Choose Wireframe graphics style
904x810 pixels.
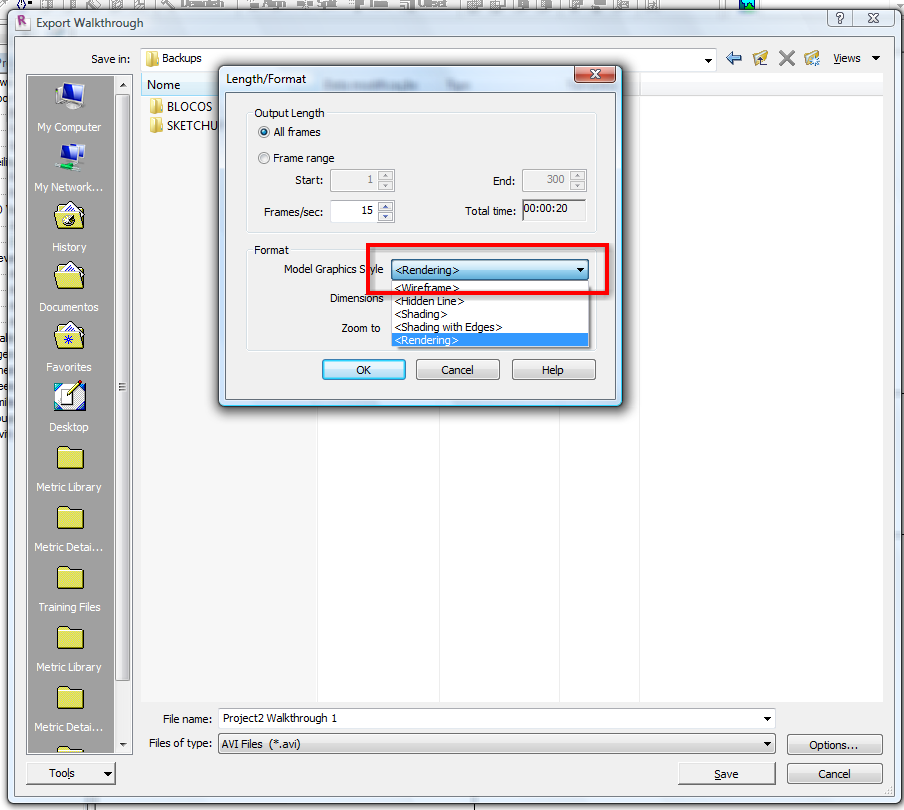490,288
